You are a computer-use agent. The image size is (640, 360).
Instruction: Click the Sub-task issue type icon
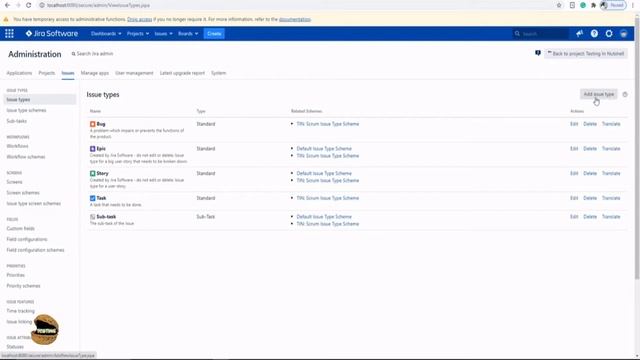(93, 217)
